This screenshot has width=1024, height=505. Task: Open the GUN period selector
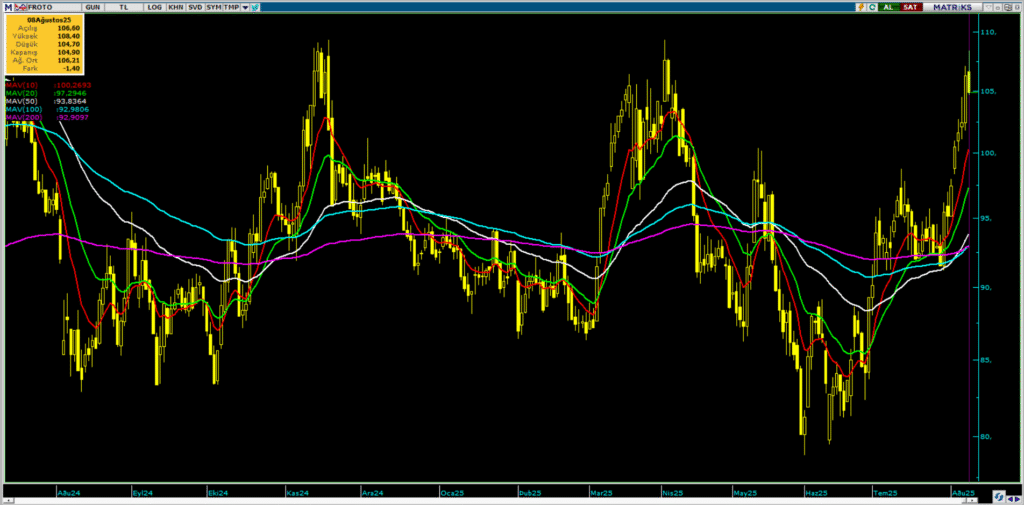tap(93, 7)
